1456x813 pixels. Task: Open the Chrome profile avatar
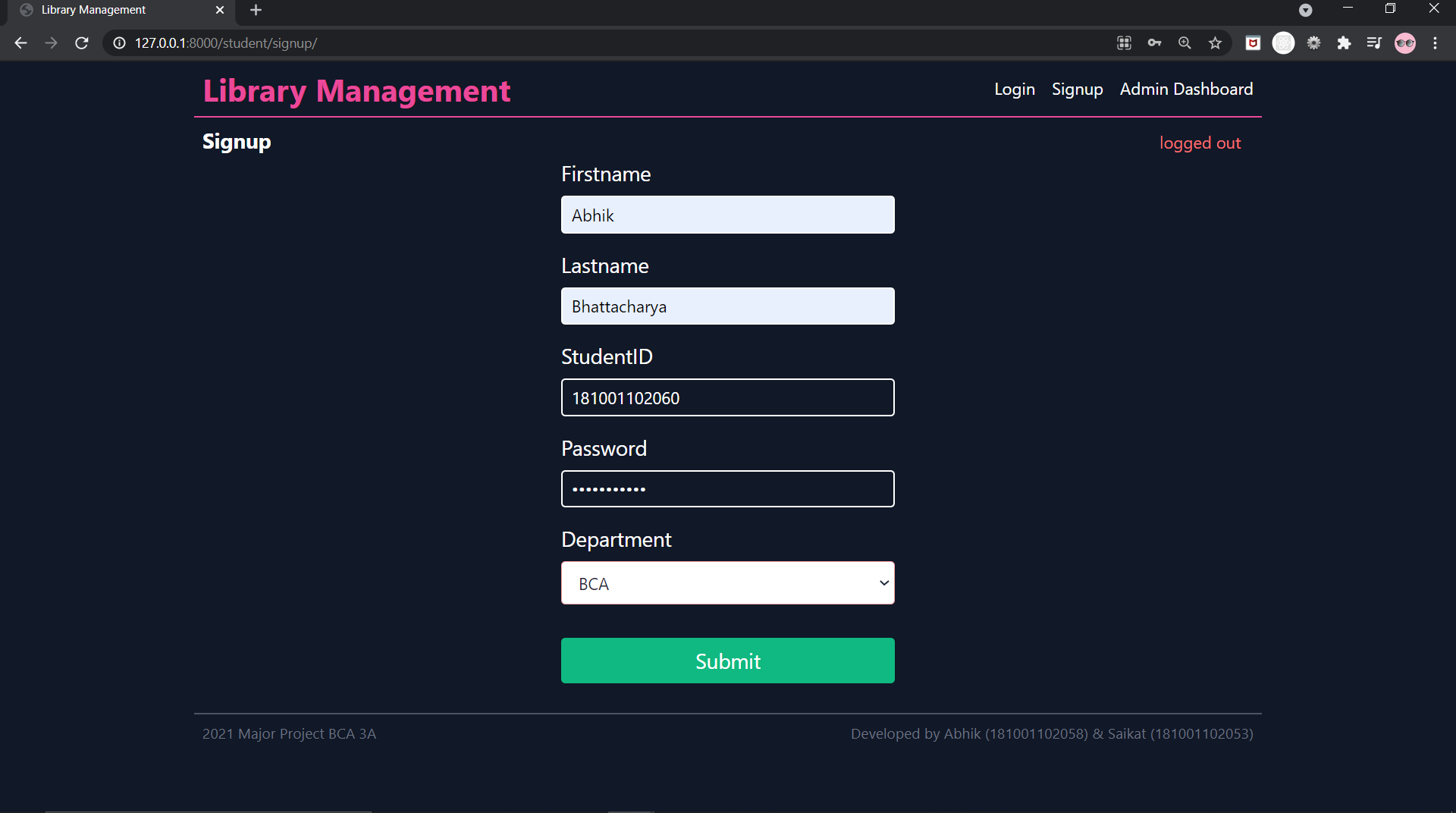[x=1405, y=43]
